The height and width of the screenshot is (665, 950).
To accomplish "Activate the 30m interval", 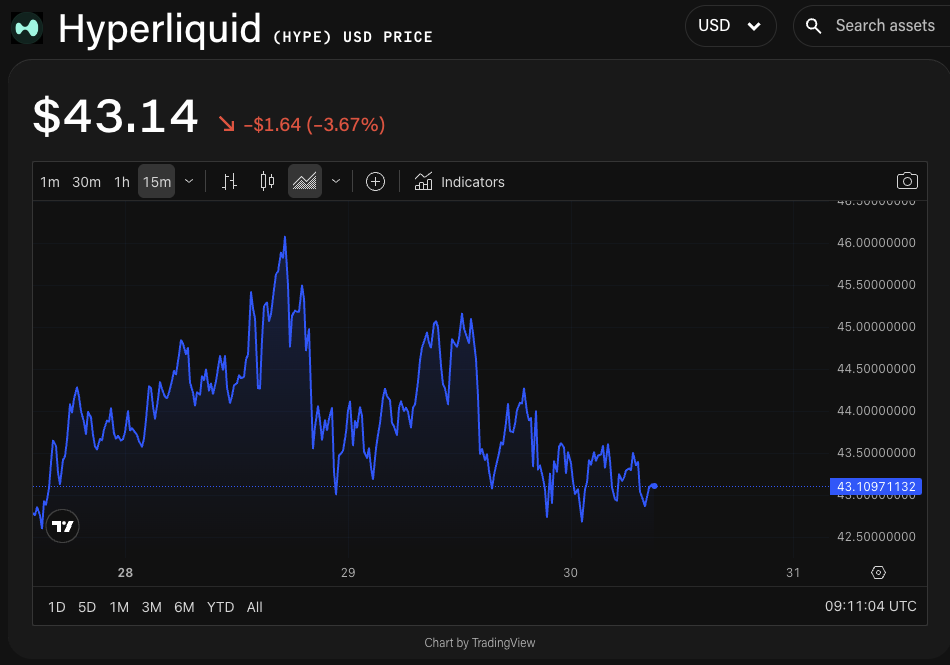I will [86, 182].
